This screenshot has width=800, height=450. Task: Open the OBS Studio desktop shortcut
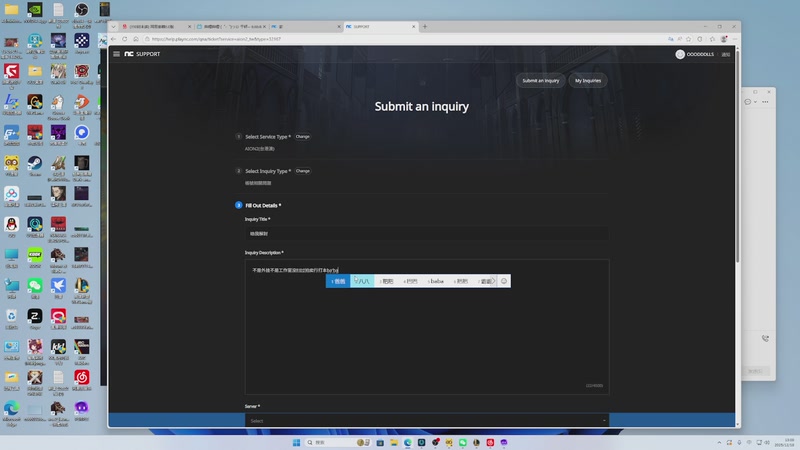click(82, 13)
